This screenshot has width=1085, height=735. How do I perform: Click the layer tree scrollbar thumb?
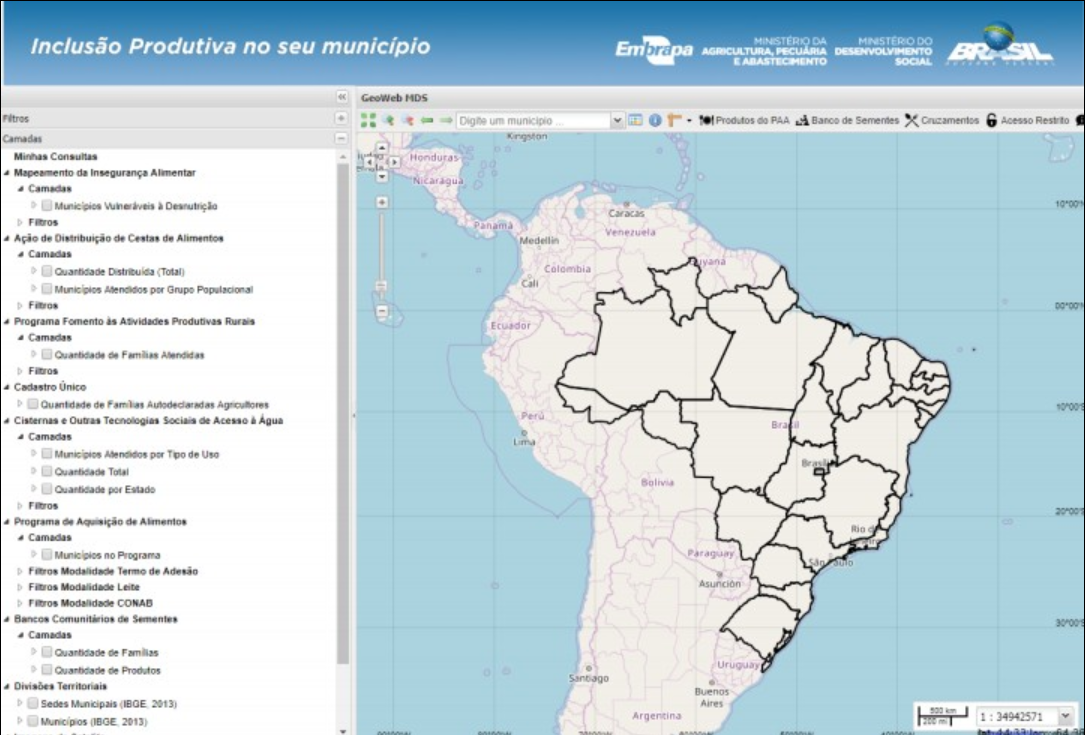pos(343,414)
